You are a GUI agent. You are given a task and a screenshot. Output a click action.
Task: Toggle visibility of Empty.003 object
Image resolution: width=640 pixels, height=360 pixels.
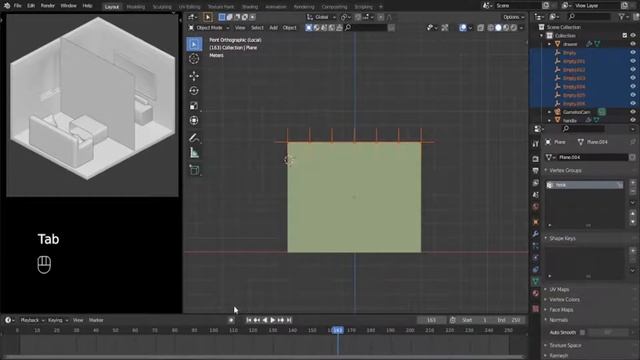633,78
